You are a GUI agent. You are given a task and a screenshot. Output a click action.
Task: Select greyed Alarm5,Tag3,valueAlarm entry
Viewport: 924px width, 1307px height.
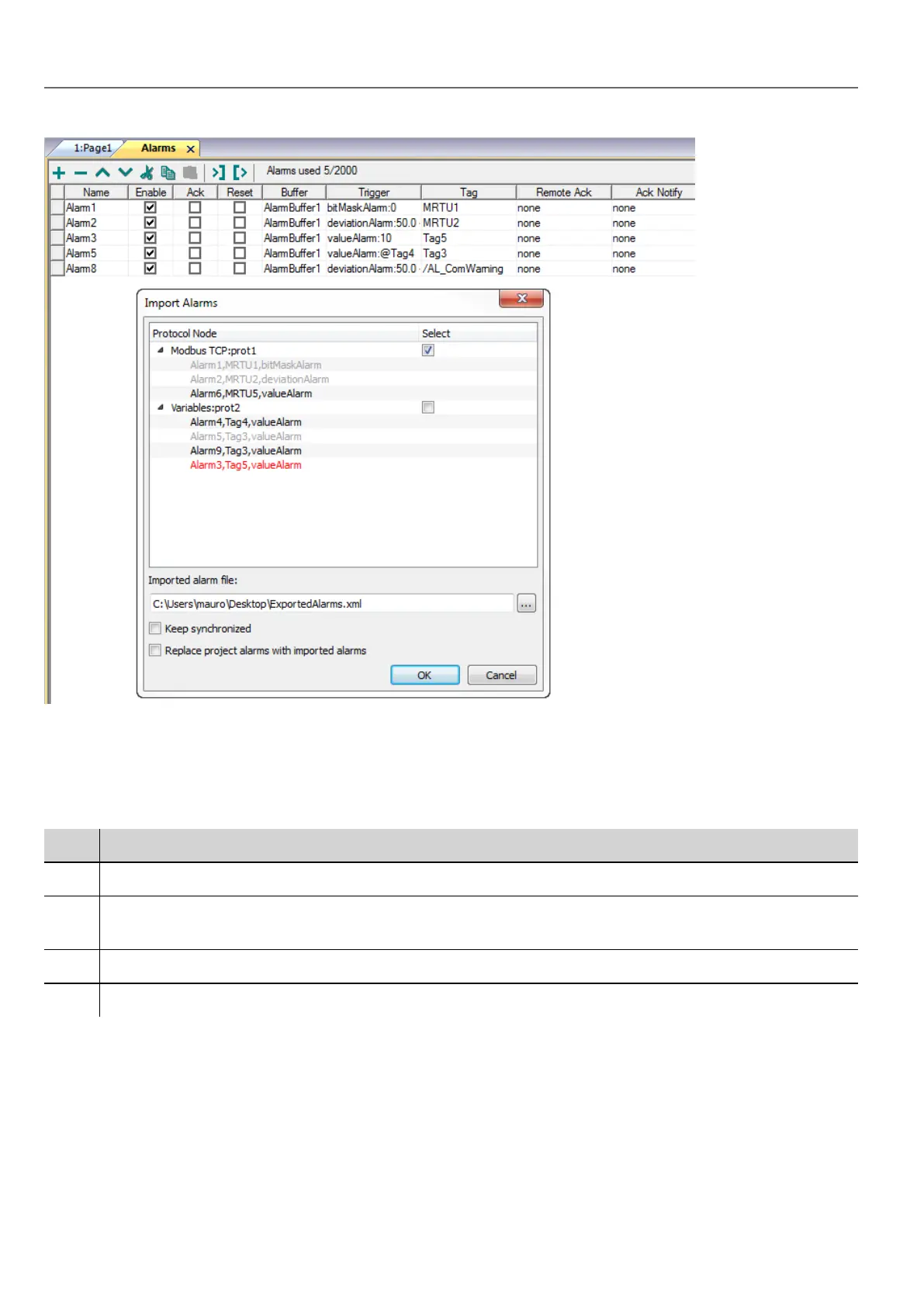coord(246,436)
